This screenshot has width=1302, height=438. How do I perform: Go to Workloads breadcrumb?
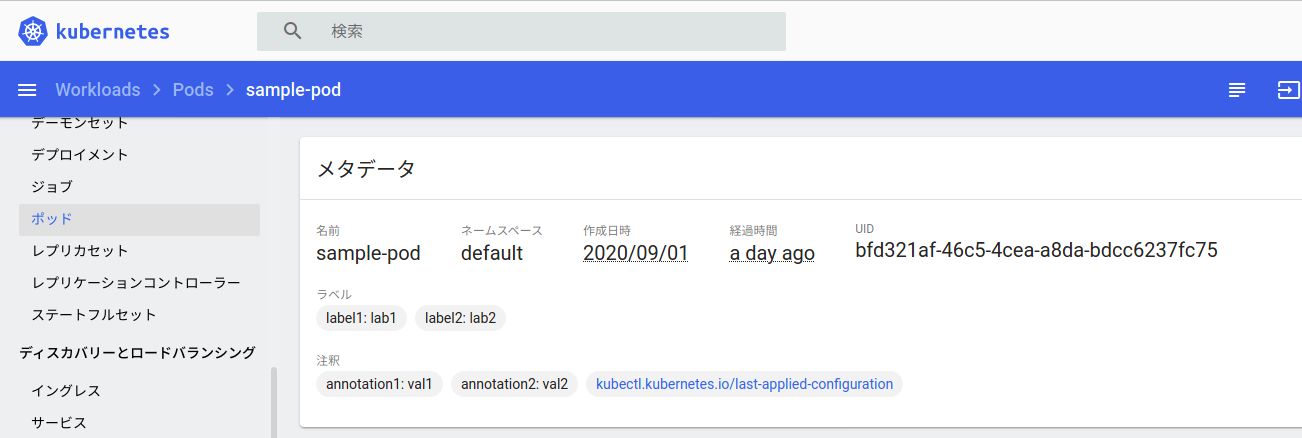click(x=97, y=90)
